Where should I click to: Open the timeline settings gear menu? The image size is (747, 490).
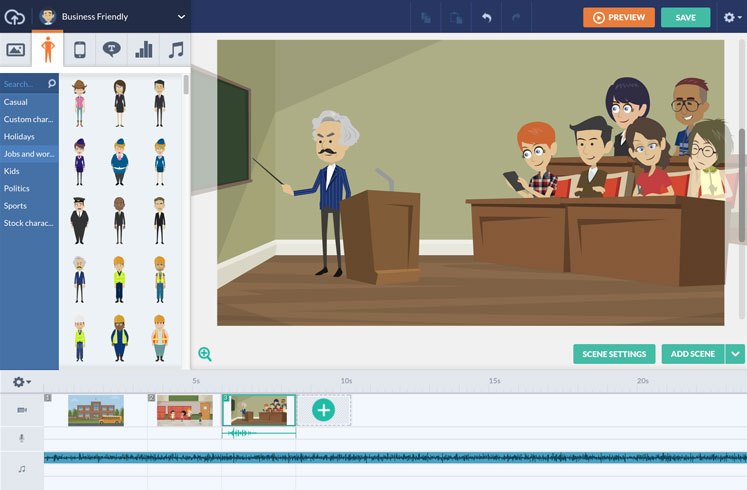[x=21, y=381]
